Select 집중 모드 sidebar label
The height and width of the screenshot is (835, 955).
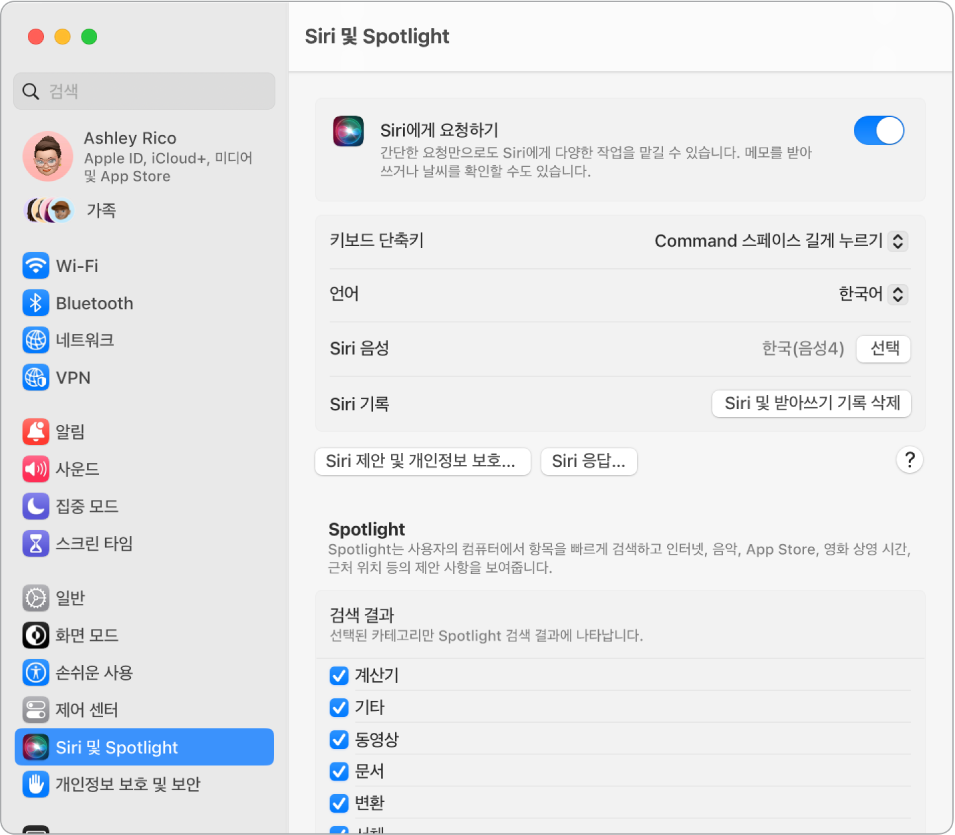87,506
